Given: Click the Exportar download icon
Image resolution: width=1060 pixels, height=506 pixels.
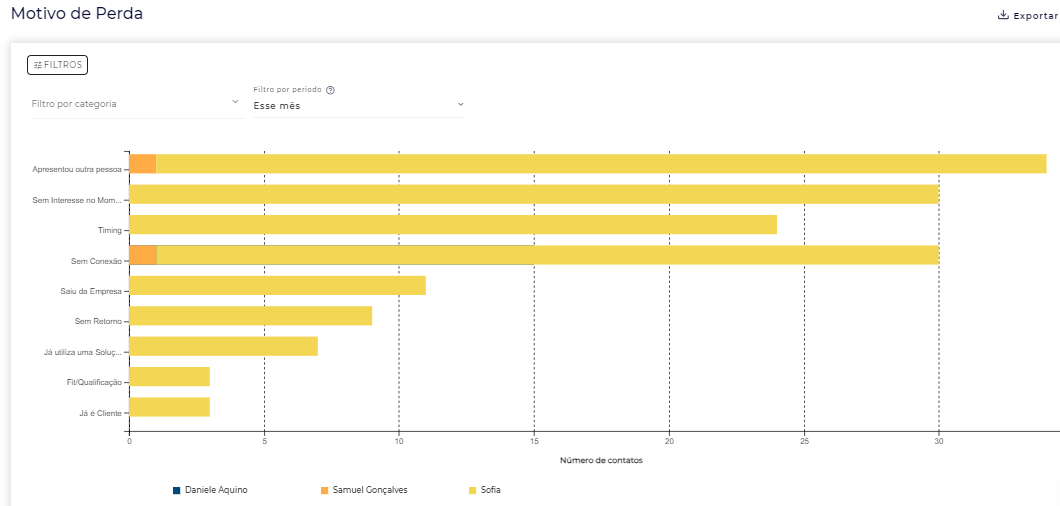Looking at the screenshot, I should click(x=1003, y=16).
